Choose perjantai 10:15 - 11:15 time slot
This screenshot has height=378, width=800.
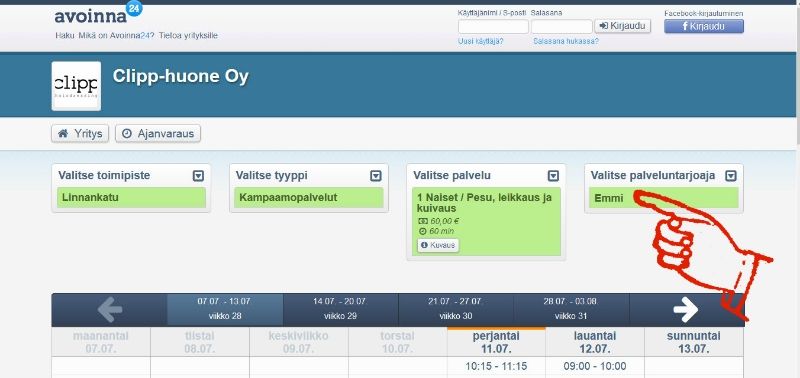[496, 366]
